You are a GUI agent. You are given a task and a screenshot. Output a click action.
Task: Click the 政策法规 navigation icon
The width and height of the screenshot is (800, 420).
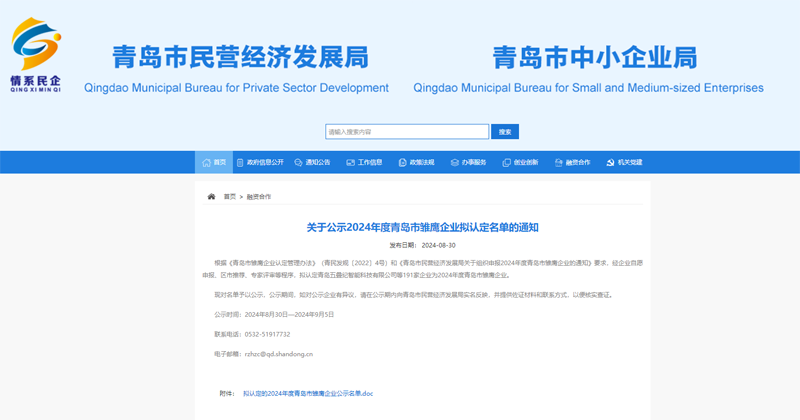point(402,162)
